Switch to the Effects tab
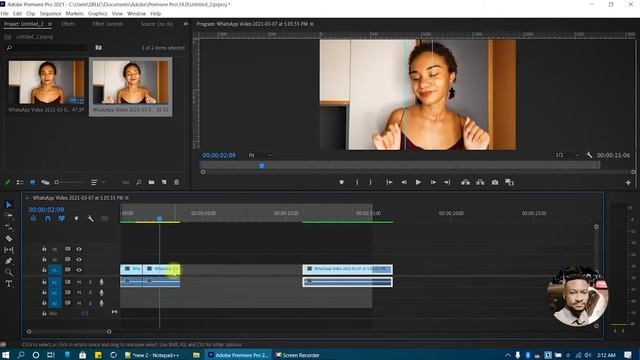The image size is (640, 360). [68, 24]
